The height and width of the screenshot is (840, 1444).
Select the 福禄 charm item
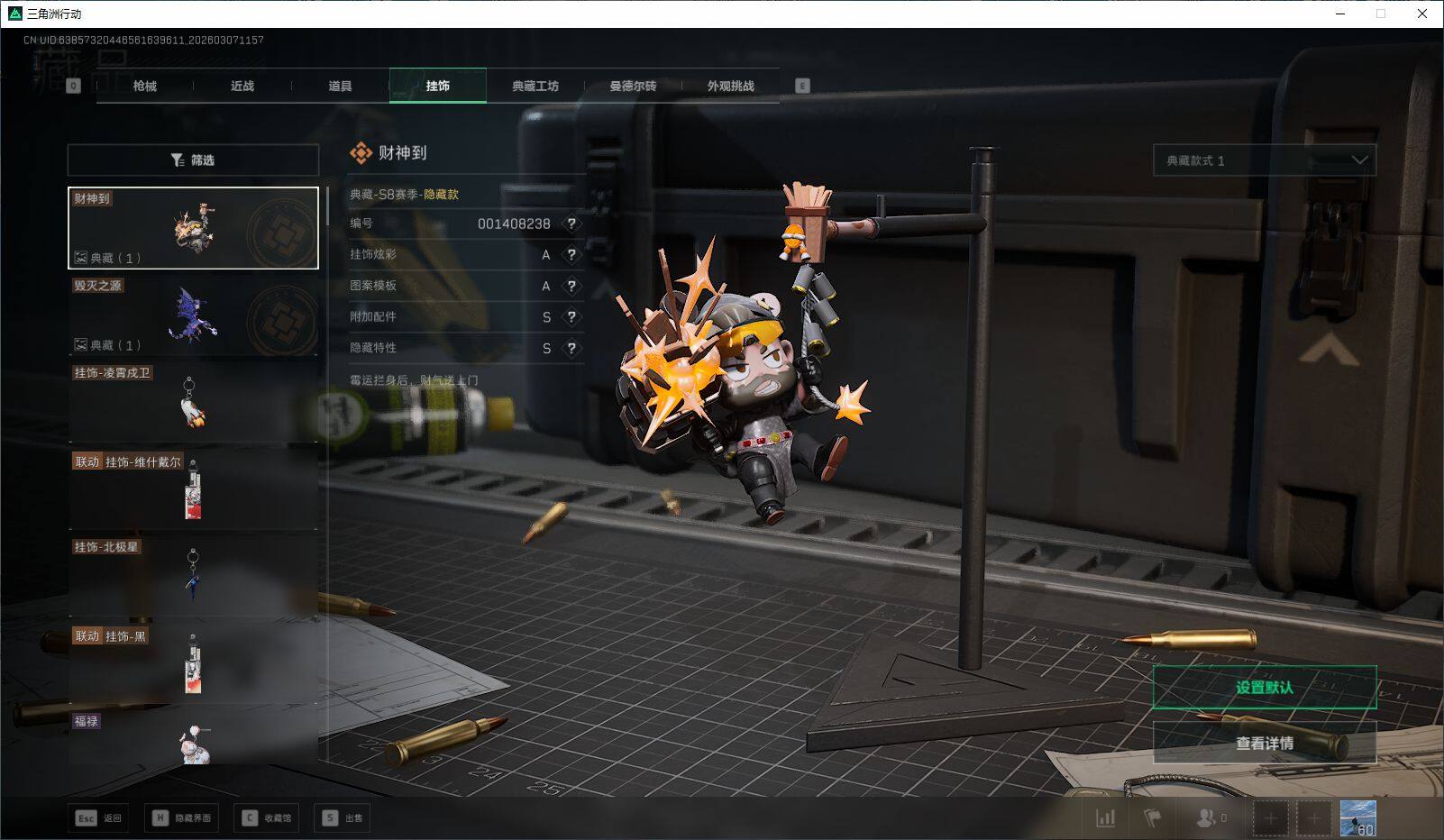tap(193, 738)
